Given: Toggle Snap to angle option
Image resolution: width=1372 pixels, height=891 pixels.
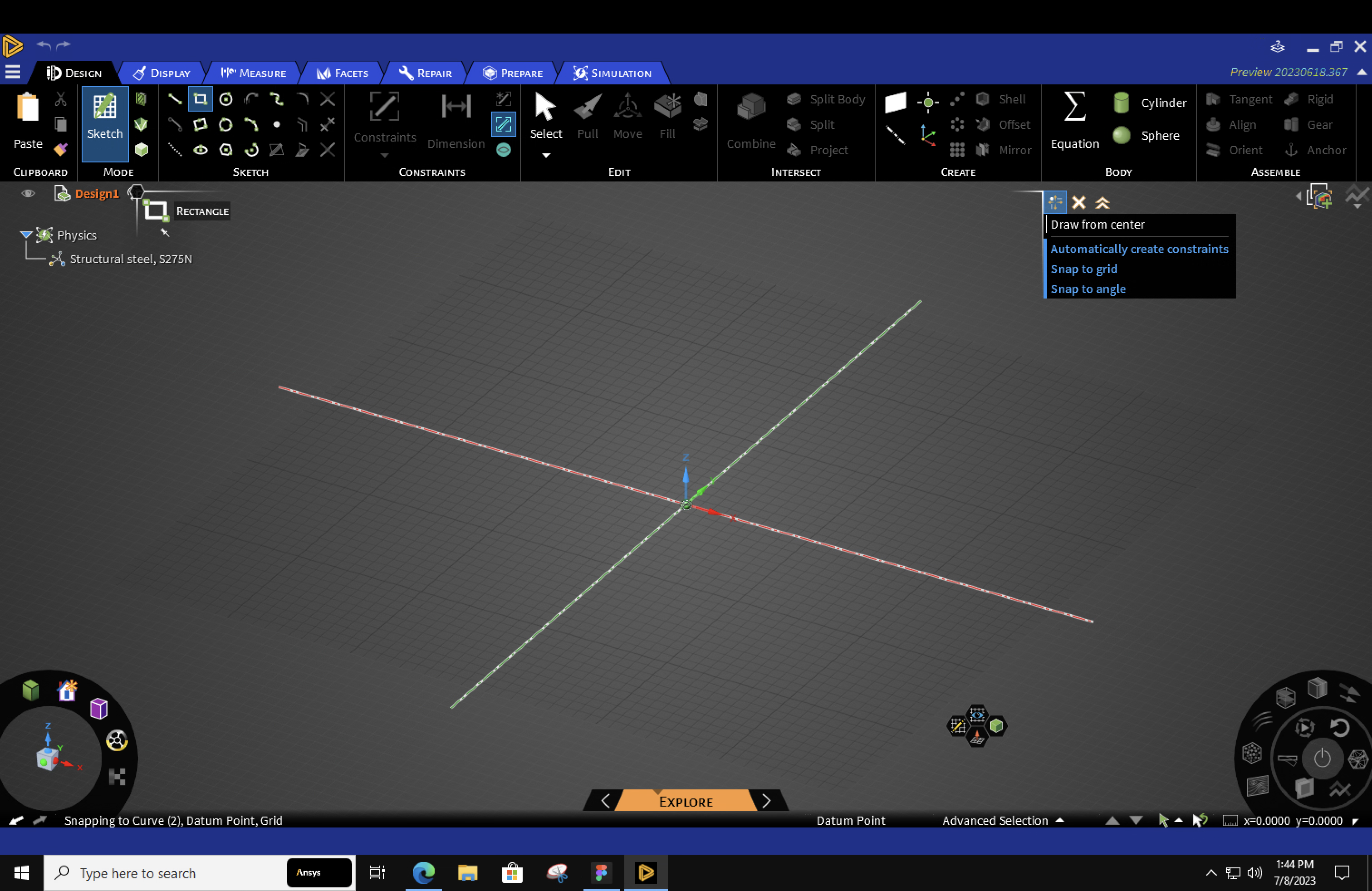Looking at the screenshot, I should [1088, 289].
